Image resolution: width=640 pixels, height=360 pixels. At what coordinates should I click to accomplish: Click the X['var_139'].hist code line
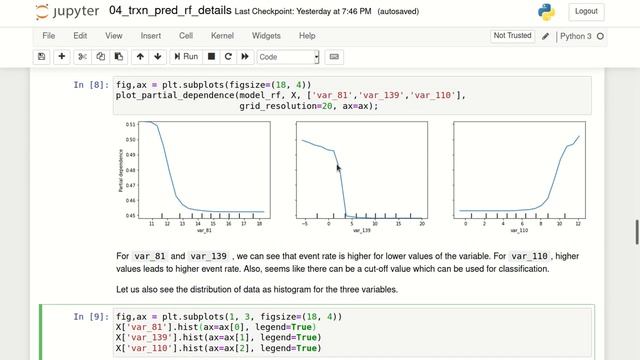click(x=218, y=338)
